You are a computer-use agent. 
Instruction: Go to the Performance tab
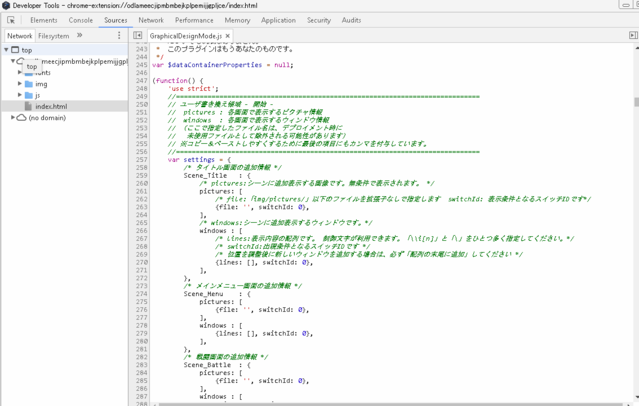pos(194,20)
